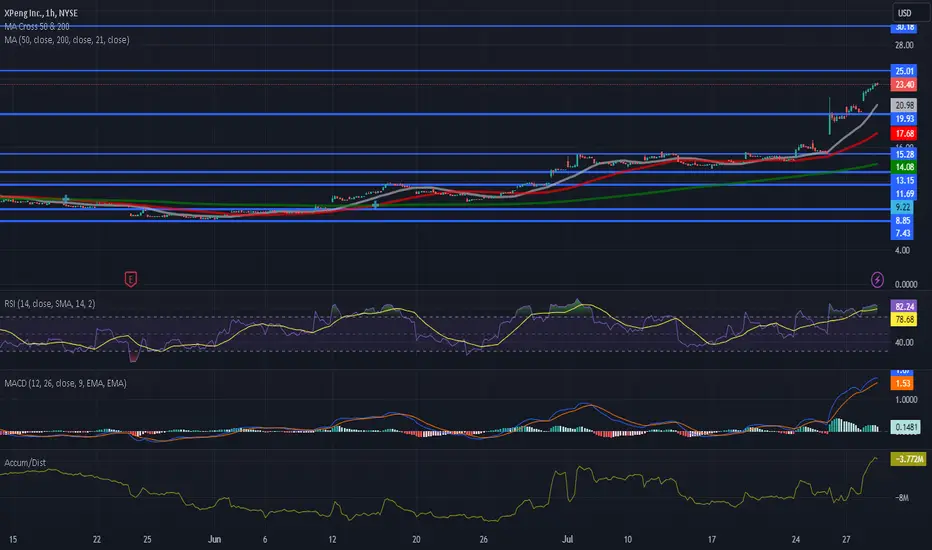
Task: Select the 8.85 price level label
Action: (902, 221)
